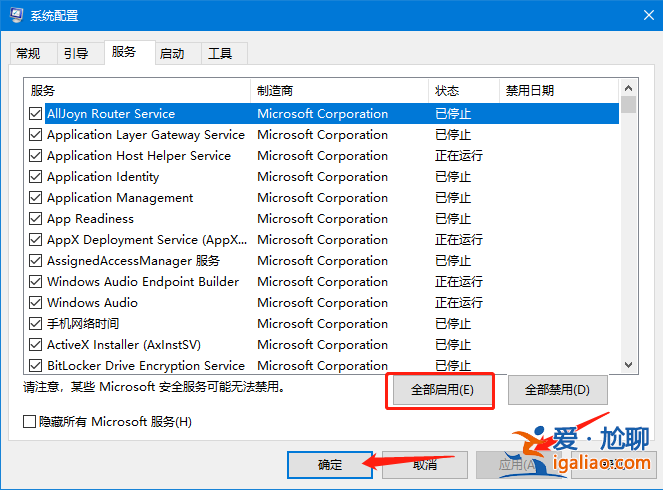
Task: Click the Application Identity service name
Action: coord(103,176)
